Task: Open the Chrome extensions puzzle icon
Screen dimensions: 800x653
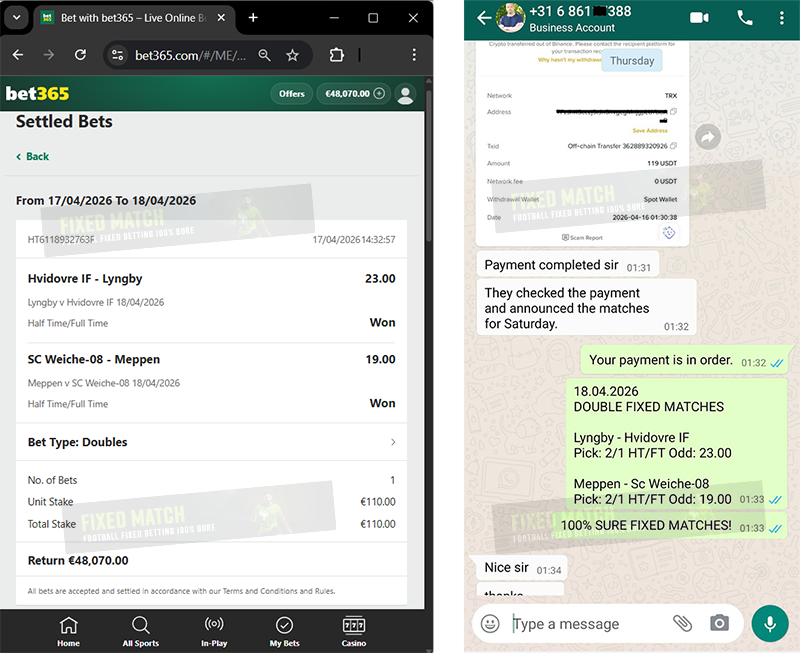Action: coord(337,56)
